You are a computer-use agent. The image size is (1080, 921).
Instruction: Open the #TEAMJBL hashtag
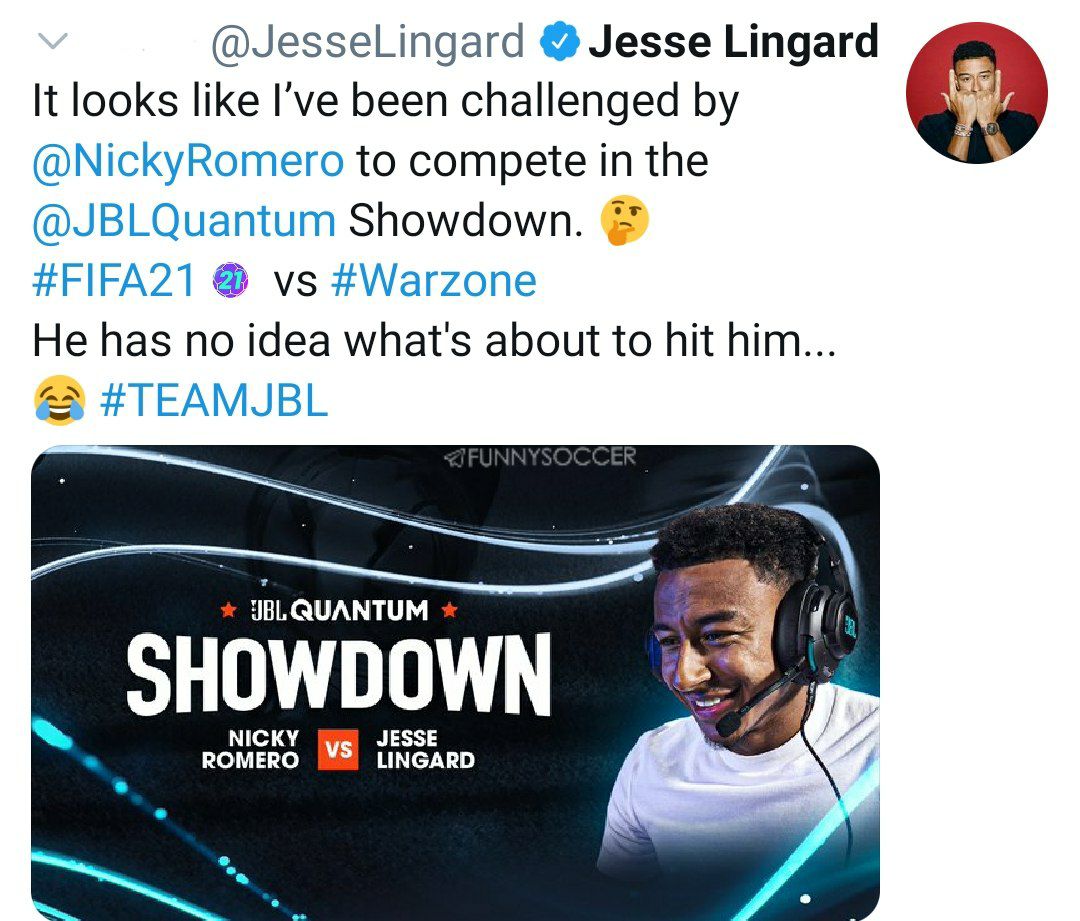(214, 400)
